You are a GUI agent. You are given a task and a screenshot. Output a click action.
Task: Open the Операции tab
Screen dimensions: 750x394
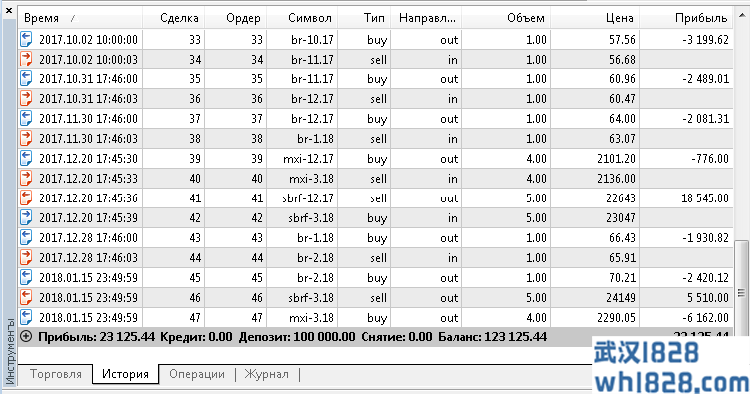coord(197,374)
